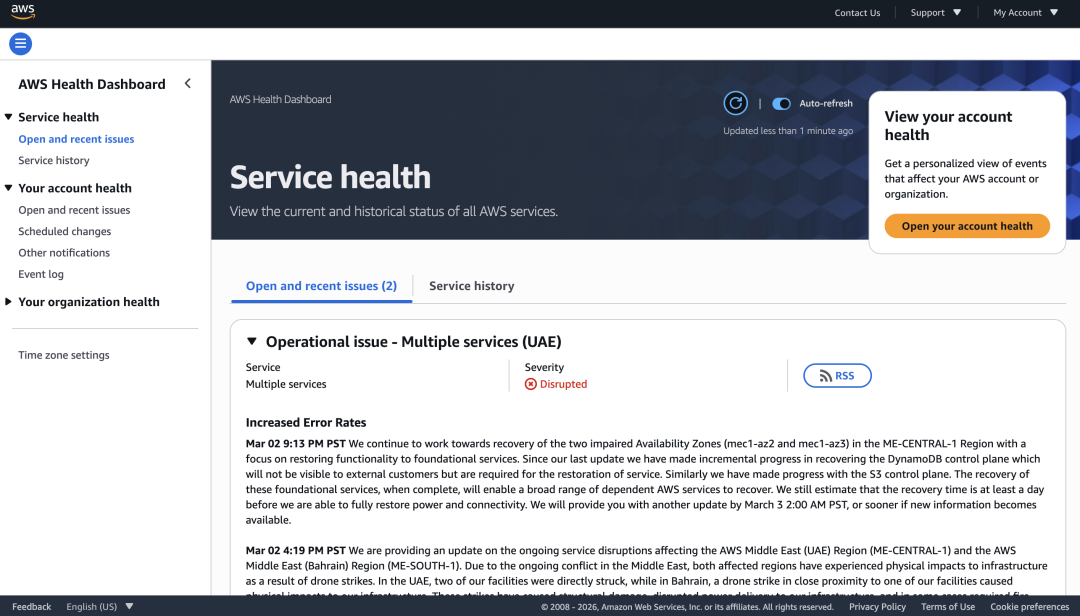
Task: Collapse the Operational issue UAE panel
Action: 252,342
